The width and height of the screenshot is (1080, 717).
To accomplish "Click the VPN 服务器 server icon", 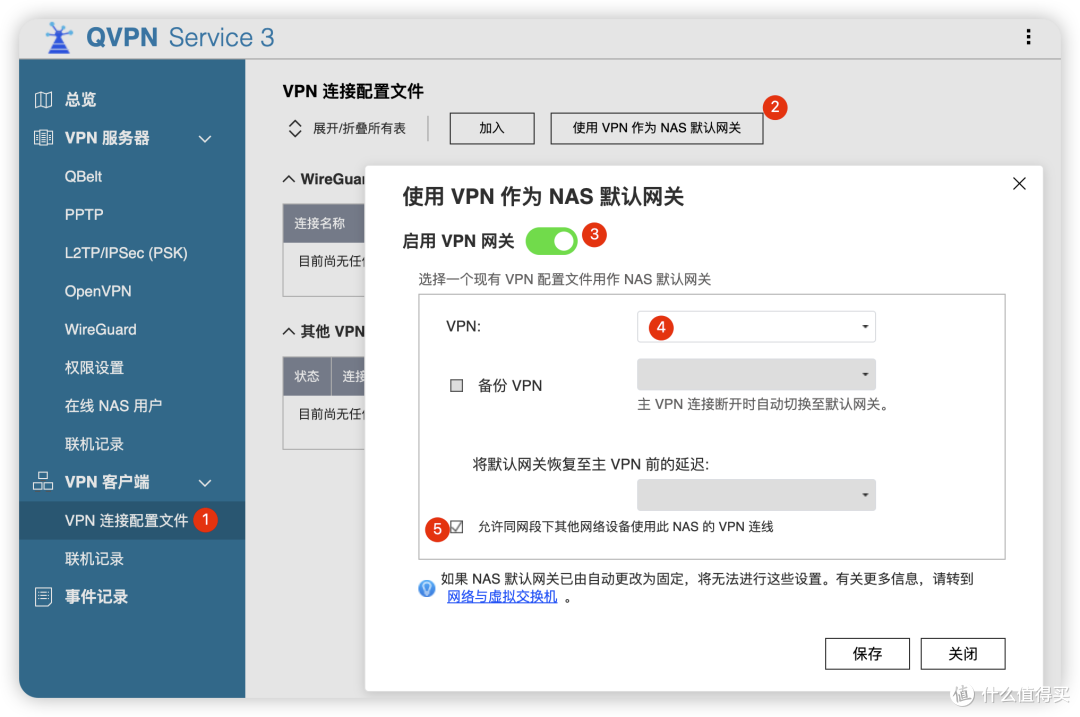I will point(43,138).
